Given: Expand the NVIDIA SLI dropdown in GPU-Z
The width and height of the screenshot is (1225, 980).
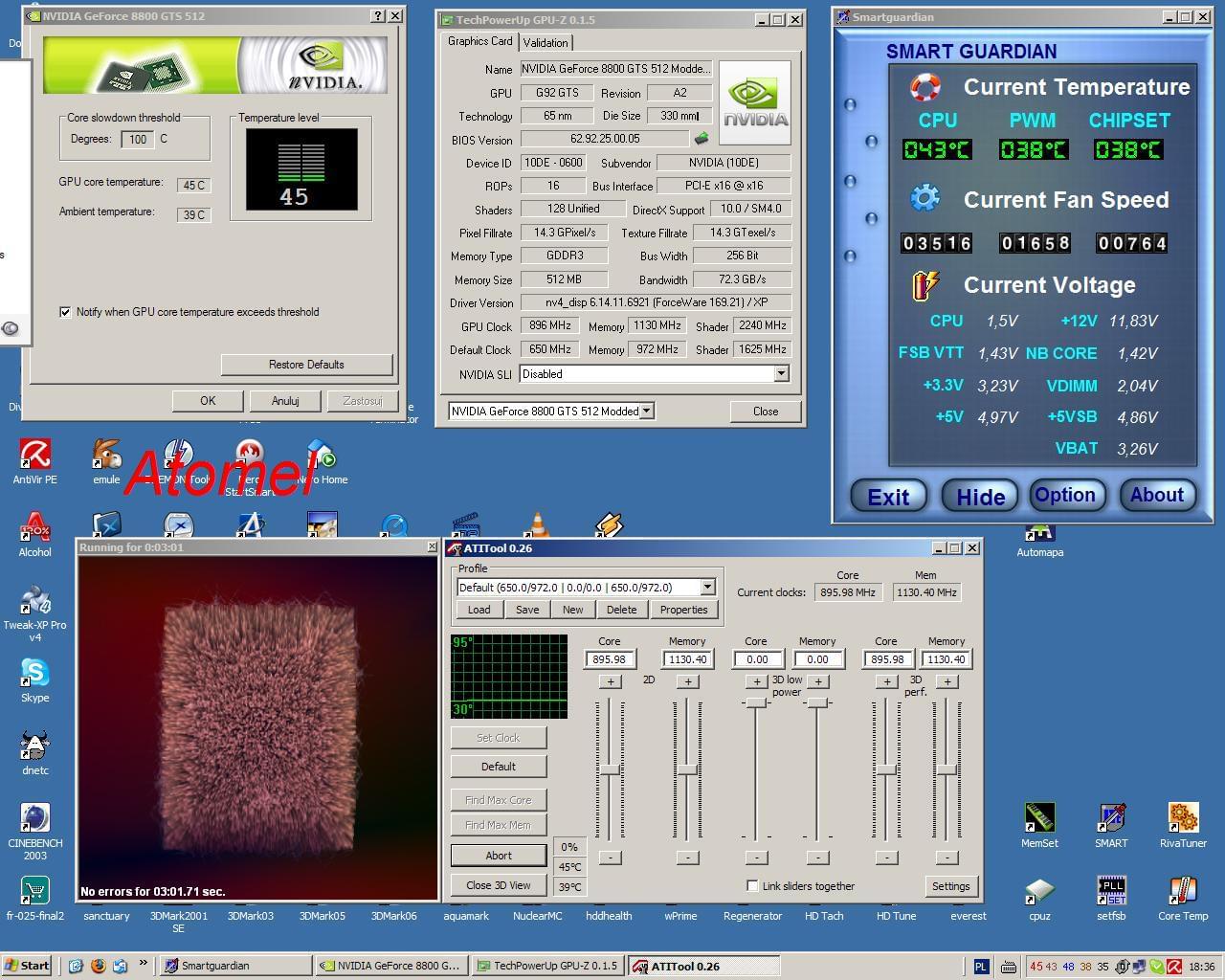Looking at the screenshot, I should (781, 374).
